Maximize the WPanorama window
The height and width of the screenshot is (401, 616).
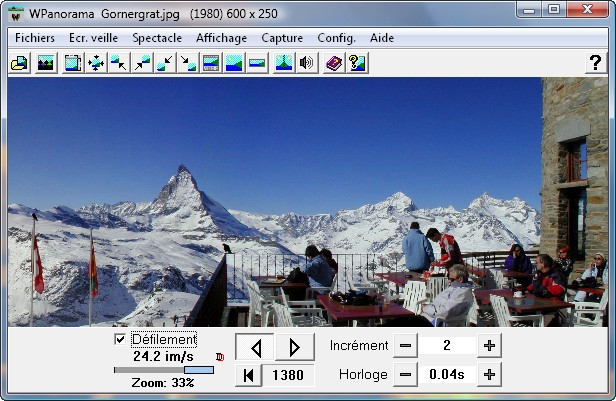coord(554,9)
